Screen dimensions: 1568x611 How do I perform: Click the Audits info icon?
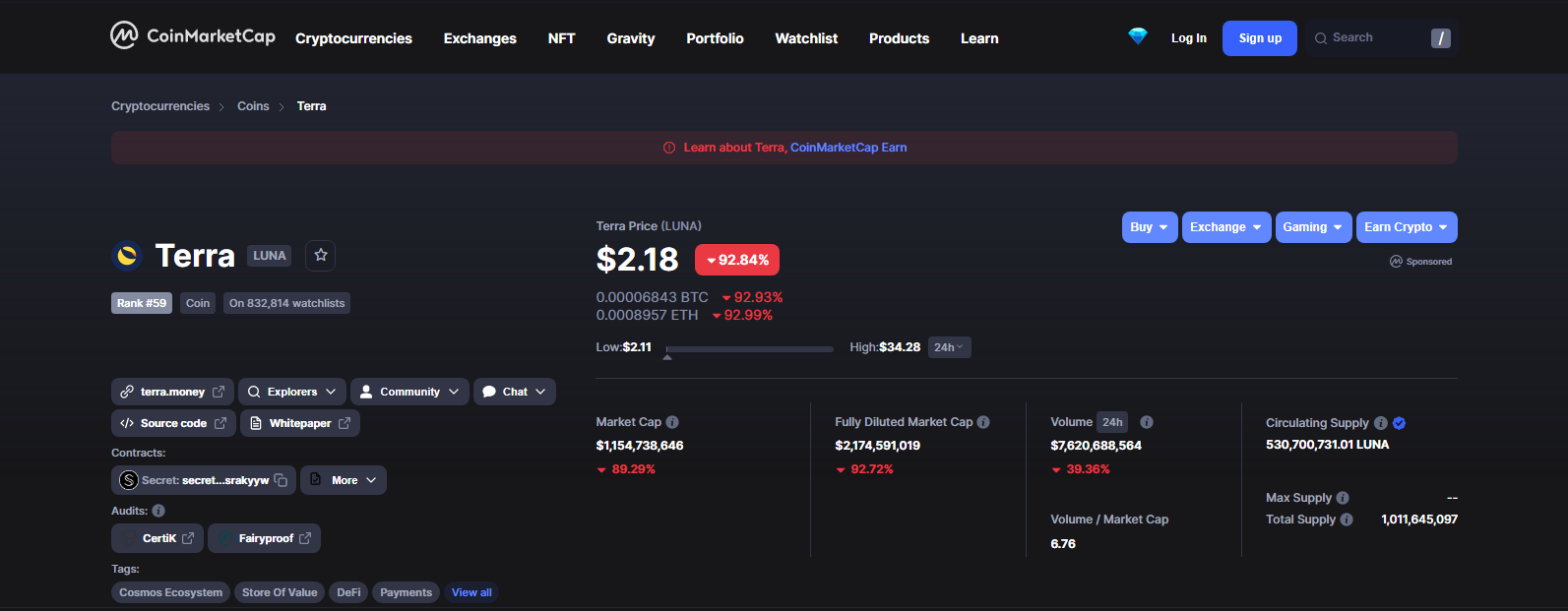(x=158, y=511)
